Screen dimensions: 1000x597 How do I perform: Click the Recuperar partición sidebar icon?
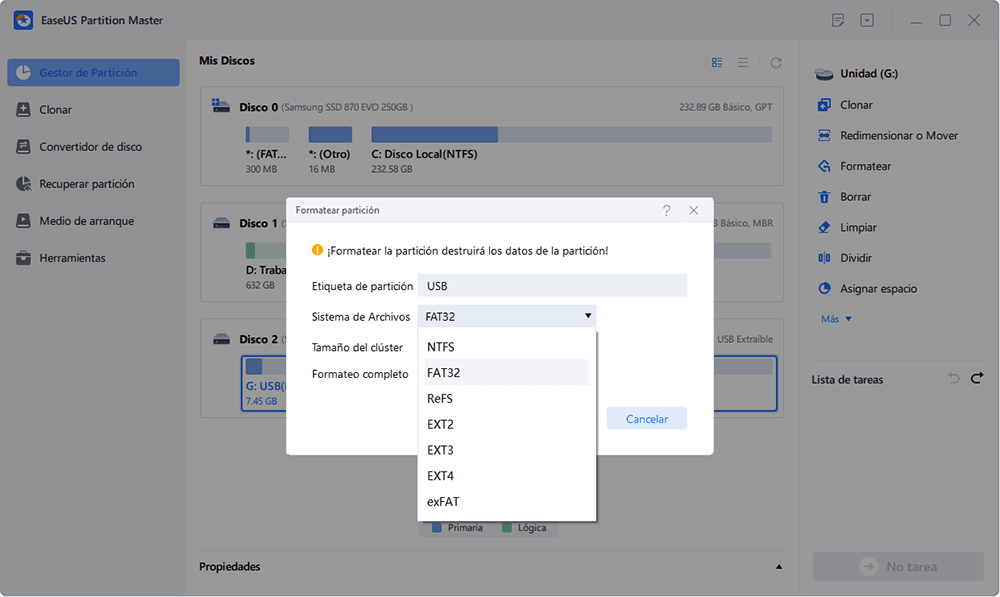point(23,184)
